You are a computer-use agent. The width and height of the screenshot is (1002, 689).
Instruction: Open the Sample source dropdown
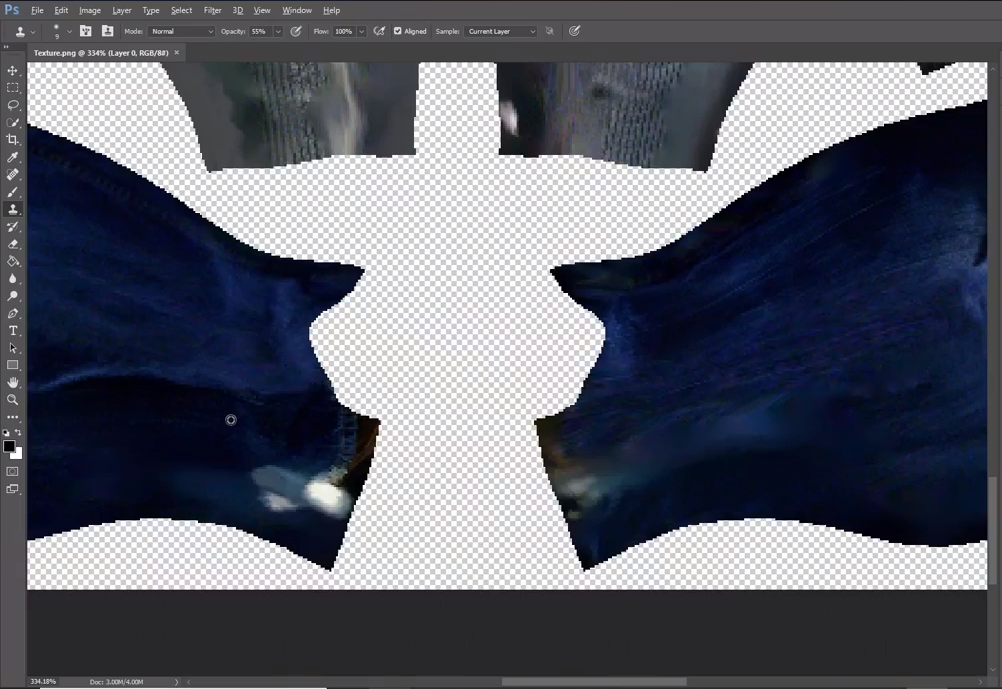pos(500,31)
